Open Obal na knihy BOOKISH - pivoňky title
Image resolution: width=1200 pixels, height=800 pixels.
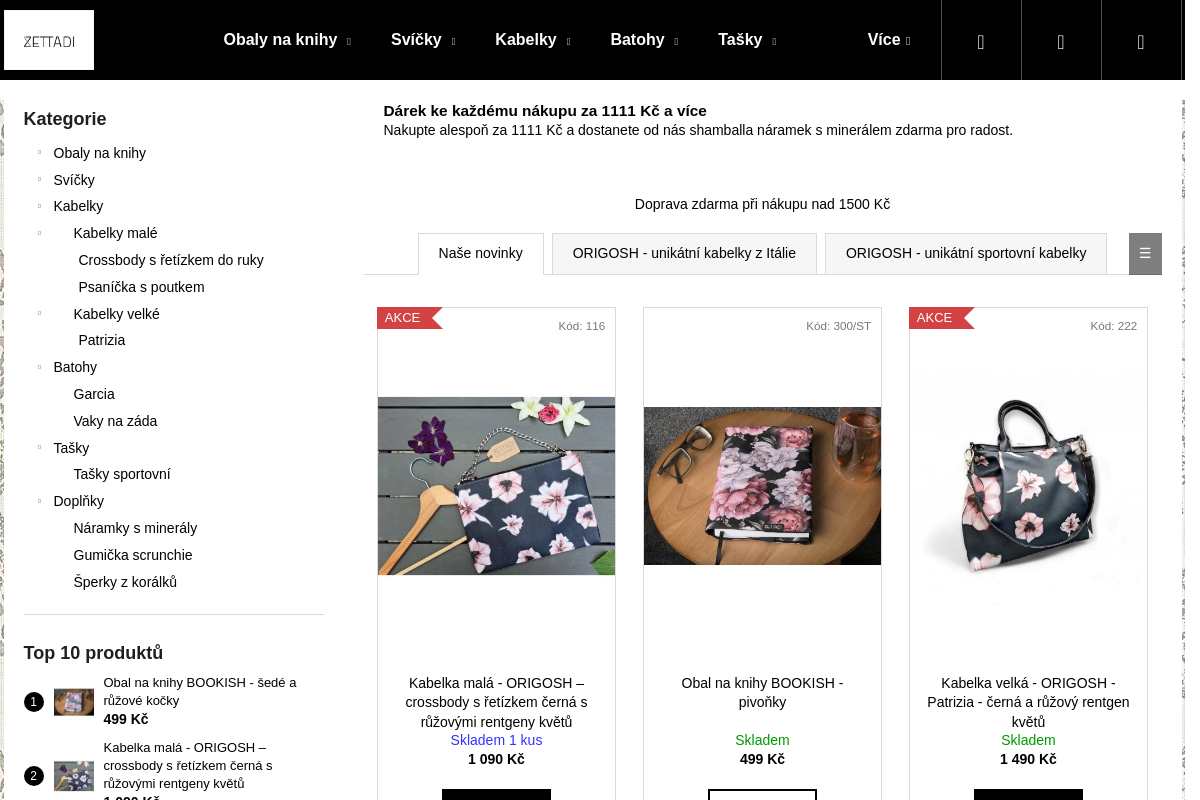pos(762,693)
